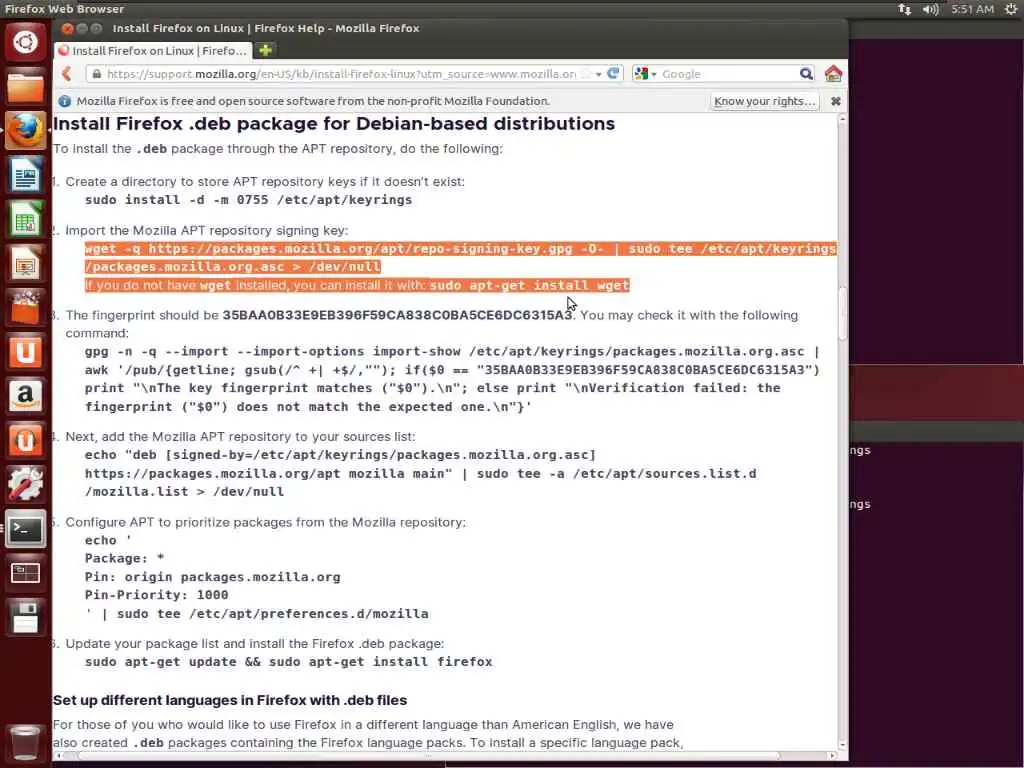
Task: Open the Files manager from the launcher
Action: click(x=25, y=87)
